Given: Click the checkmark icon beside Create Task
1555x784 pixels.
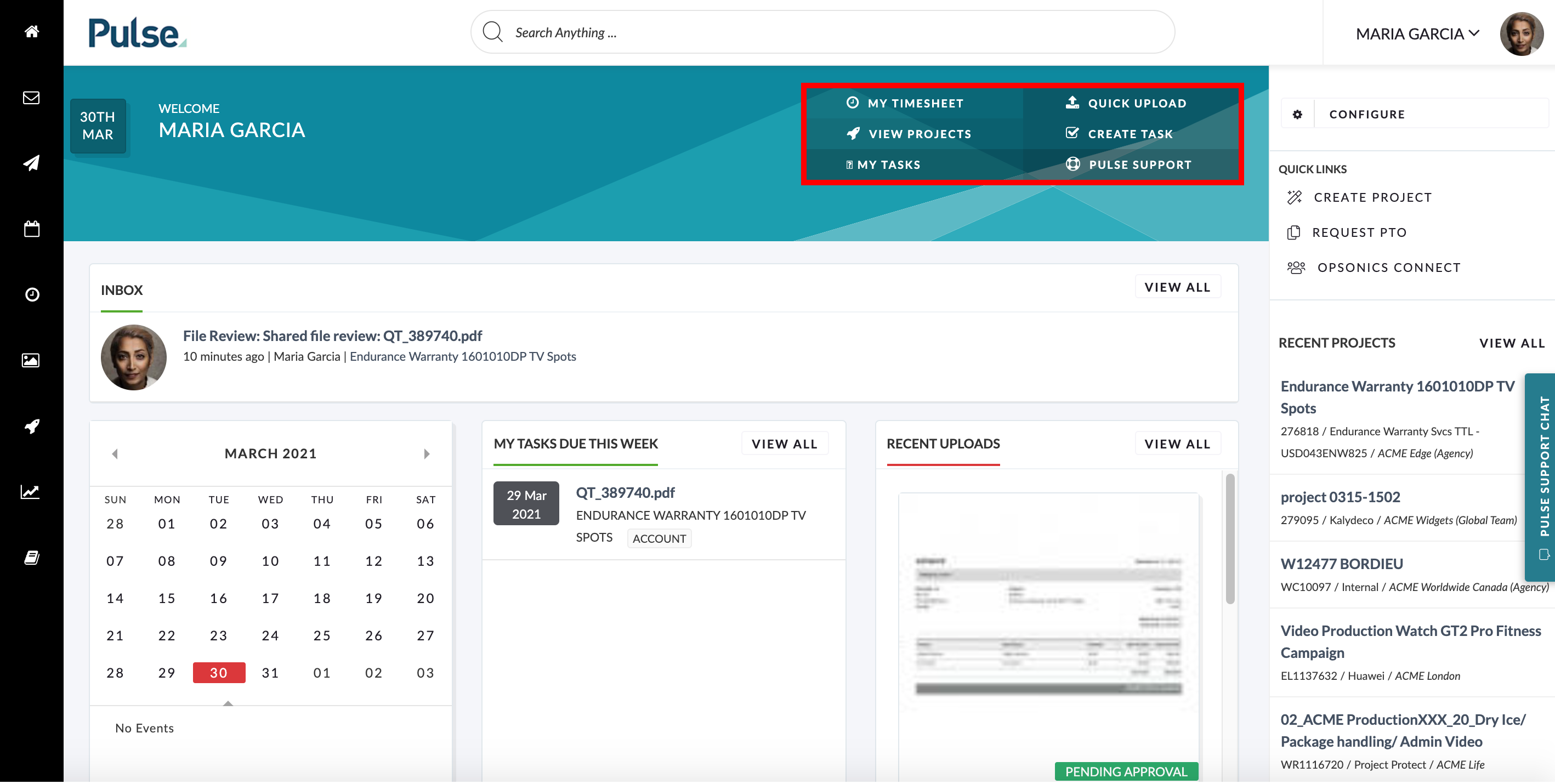Looking at the screenshot, I should [x=1072, y=133].
